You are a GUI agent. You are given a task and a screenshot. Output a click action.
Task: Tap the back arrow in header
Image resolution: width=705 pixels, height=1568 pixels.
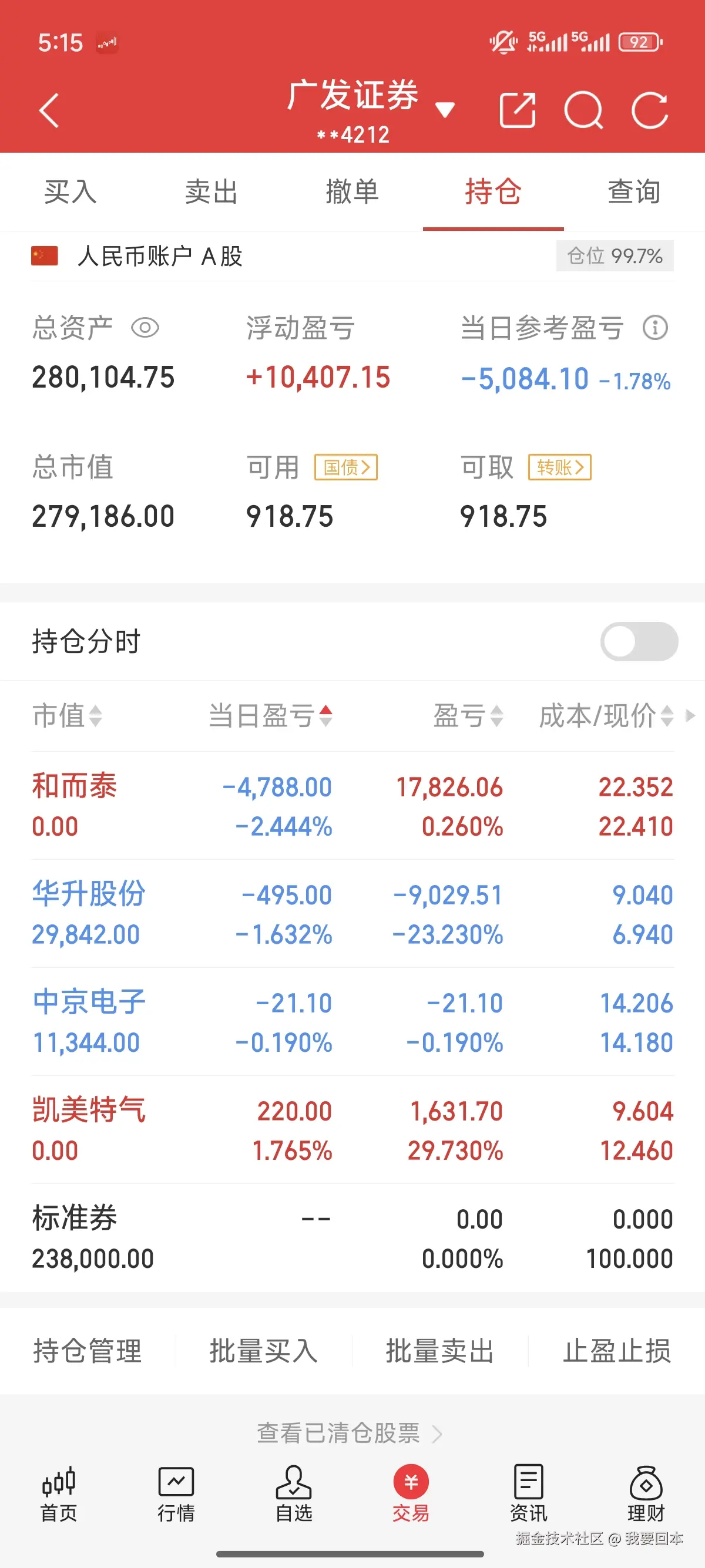click(49, 111)
